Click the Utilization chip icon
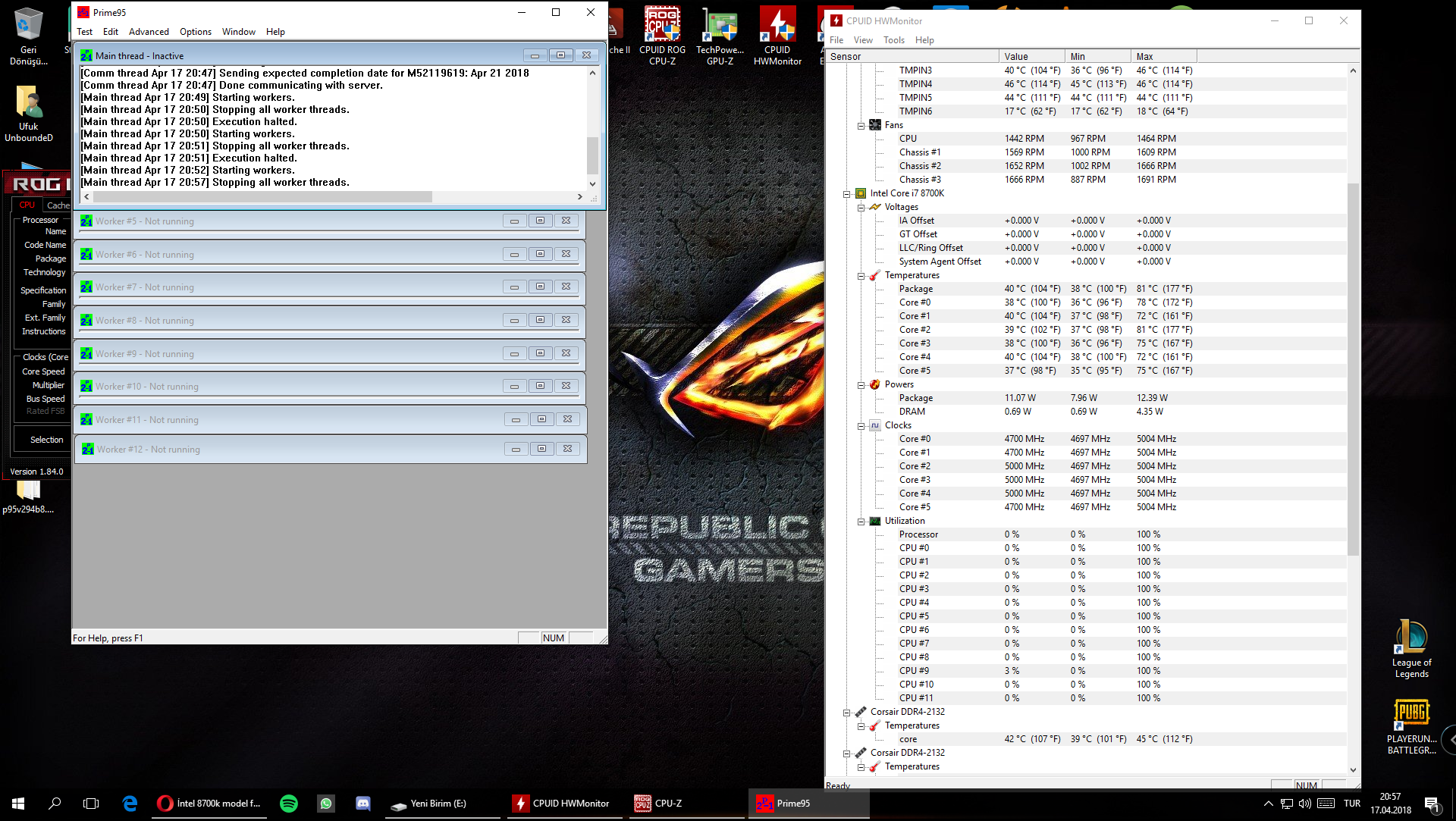The width and height of the screenshot is (1456, 821). click(x=875, y=521)
